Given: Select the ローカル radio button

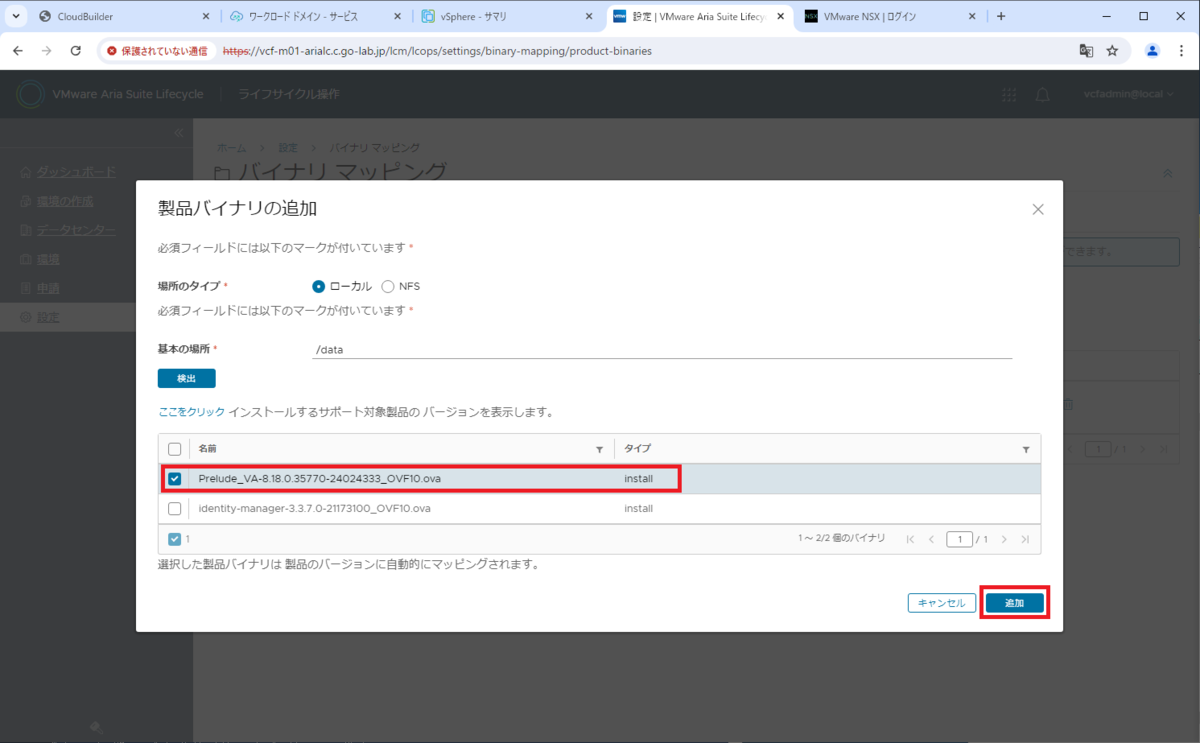Looking at the screenshot, I should coord(319,286).
